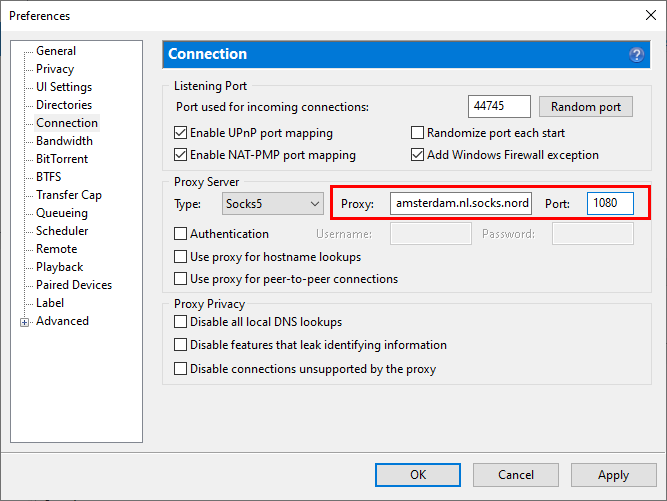
Task: Enable Use proxy for hostname lookups
Action: click(181, 257)
